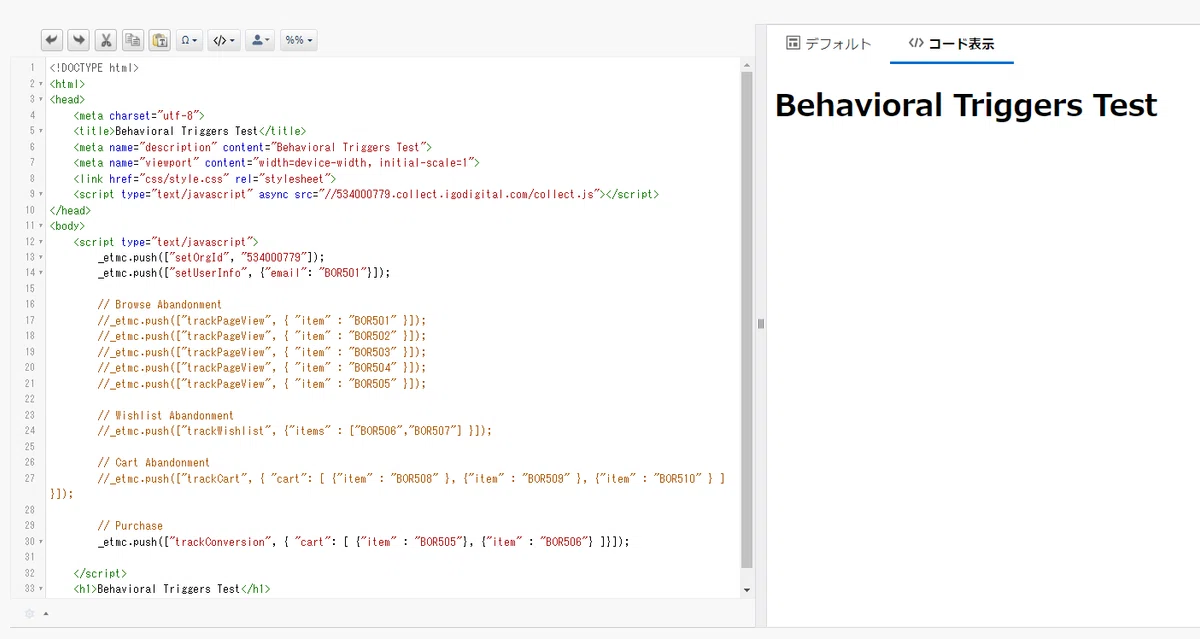Click the setUserInfo email line
Screen dimensions: 1200x639
click(x=243, y=273)
